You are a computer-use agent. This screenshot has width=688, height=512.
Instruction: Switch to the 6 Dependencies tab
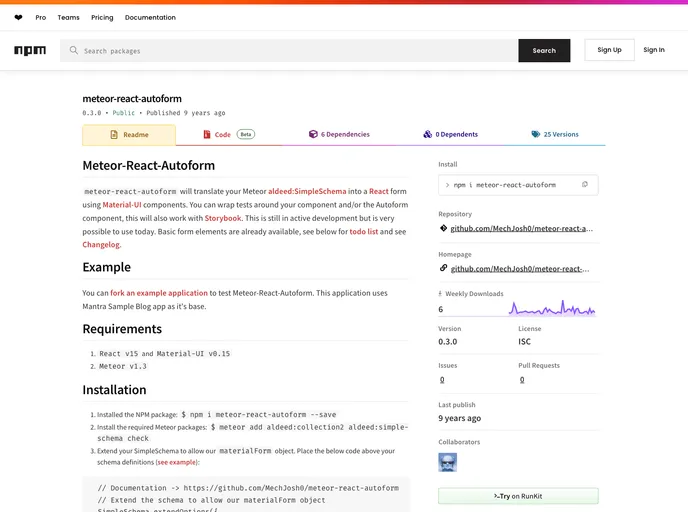point(339,134)
